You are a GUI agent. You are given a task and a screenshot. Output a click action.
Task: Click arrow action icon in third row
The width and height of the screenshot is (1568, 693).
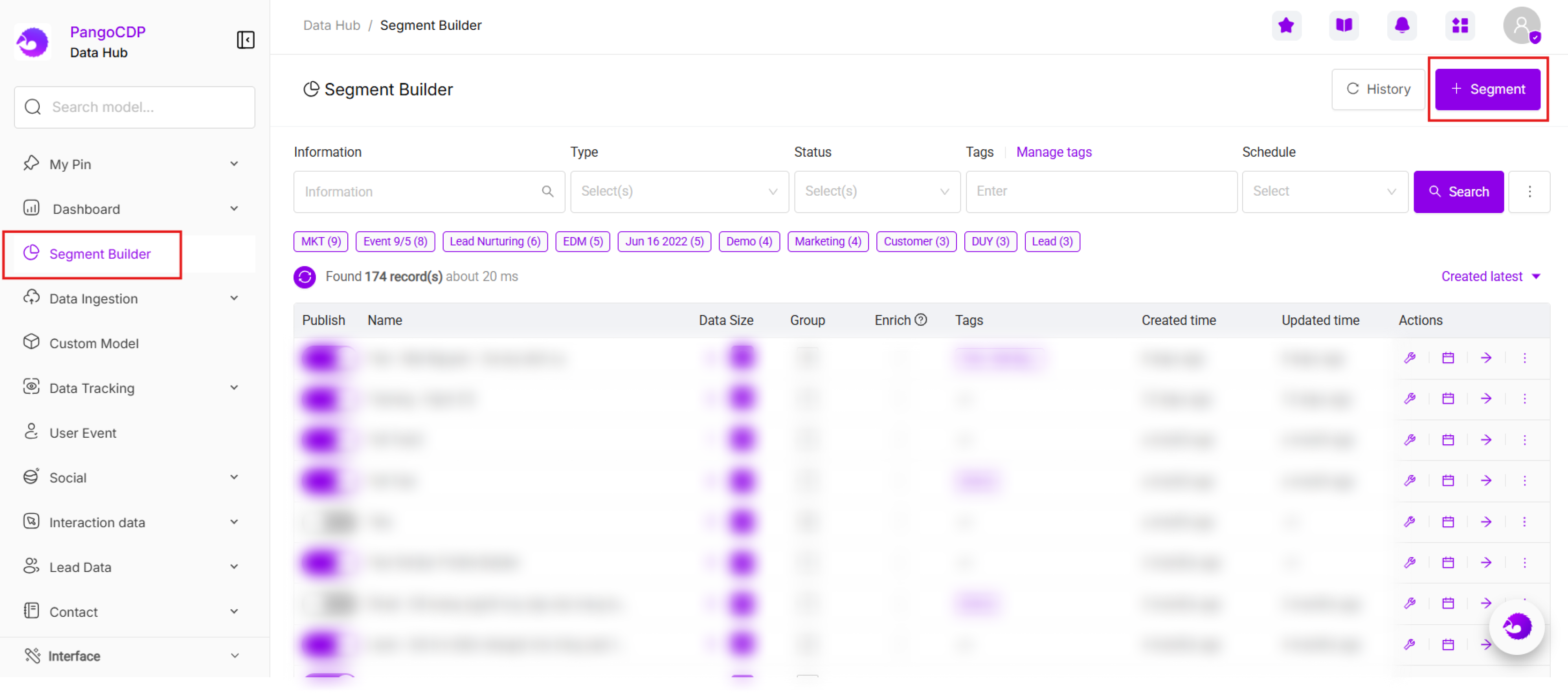(x=1486, y=440)
